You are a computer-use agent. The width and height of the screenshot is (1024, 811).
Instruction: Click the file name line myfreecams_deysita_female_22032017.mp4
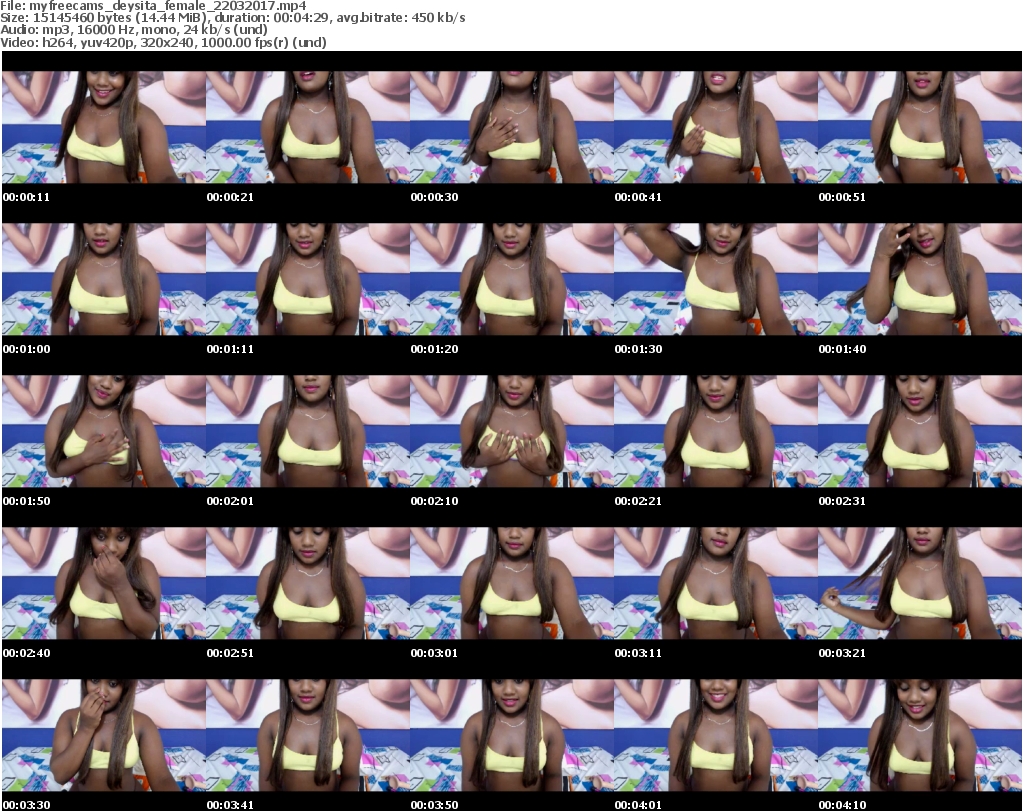click(x=153, y=5)
